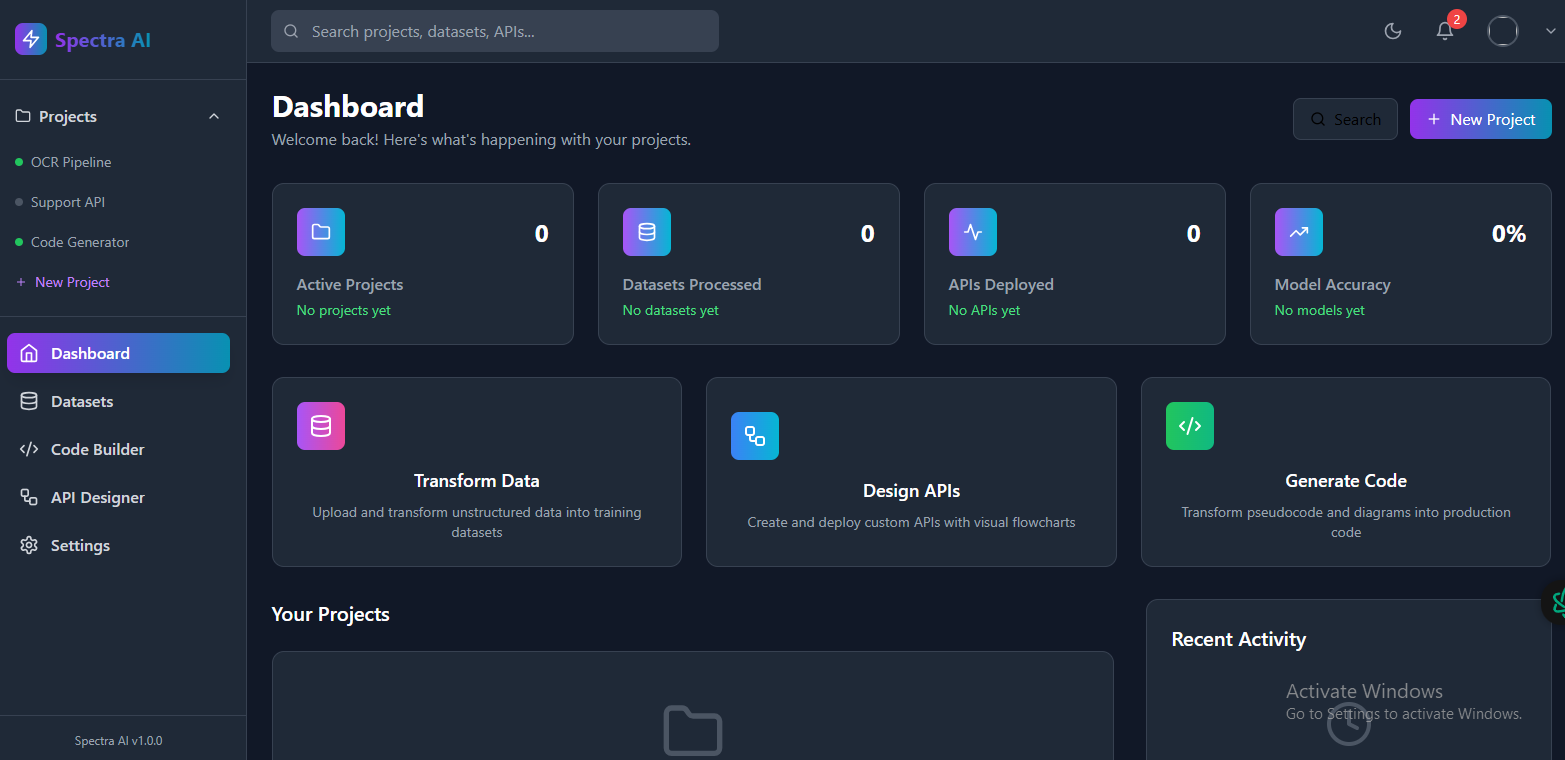Focus the Search projects, datasets, APIs field
The height and width of the screenshot is (760, 1565).
pos(495,31)
